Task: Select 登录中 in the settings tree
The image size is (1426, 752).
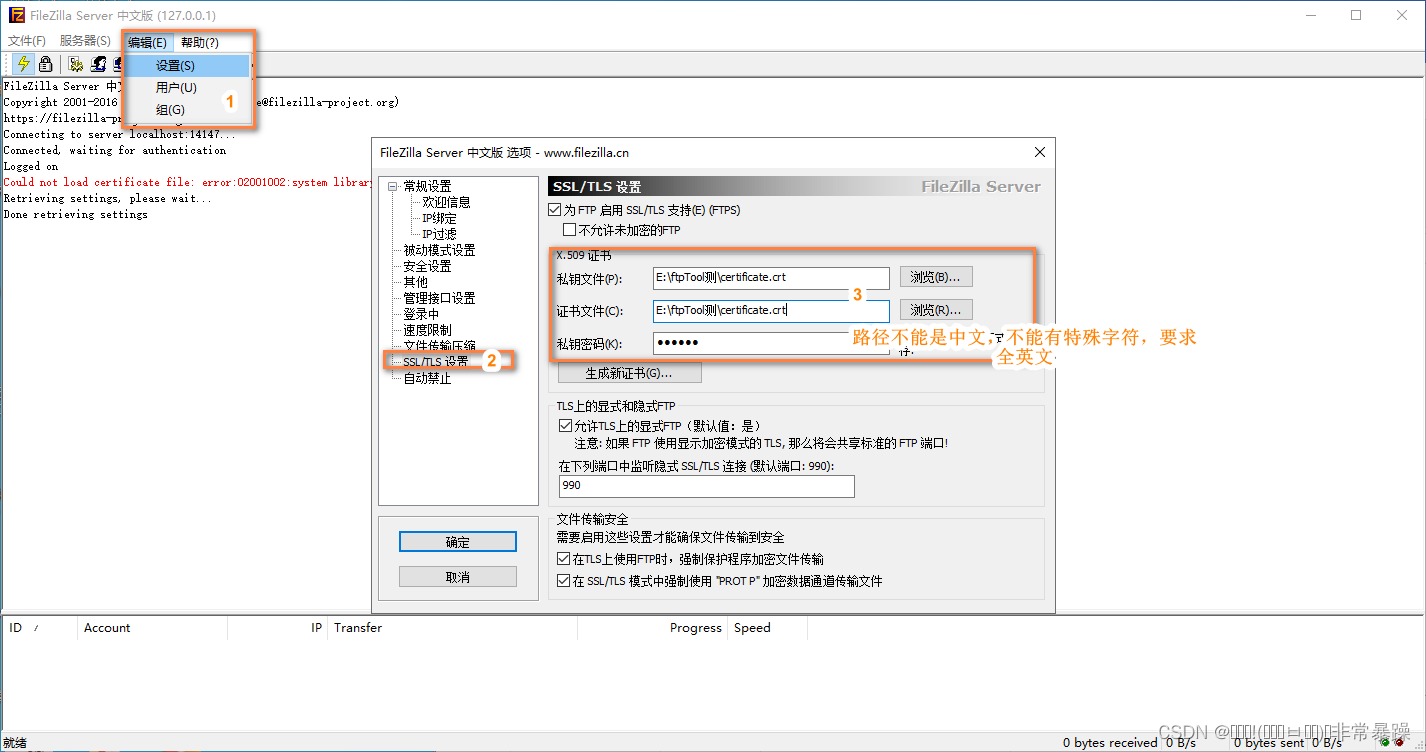Action: [x=421, y=314]
